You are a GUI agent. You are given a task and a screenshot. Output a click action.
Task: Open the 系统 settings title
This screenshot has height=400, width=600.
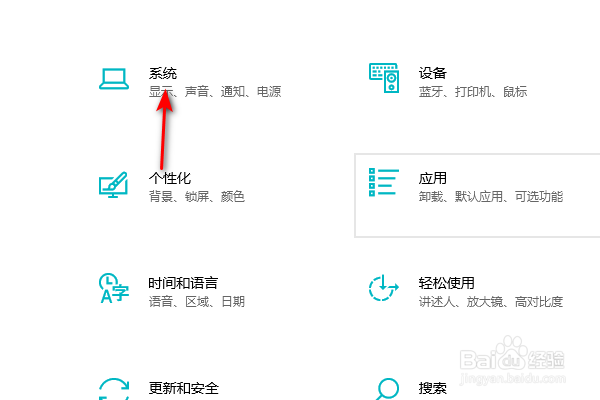(x=163, y=73)
